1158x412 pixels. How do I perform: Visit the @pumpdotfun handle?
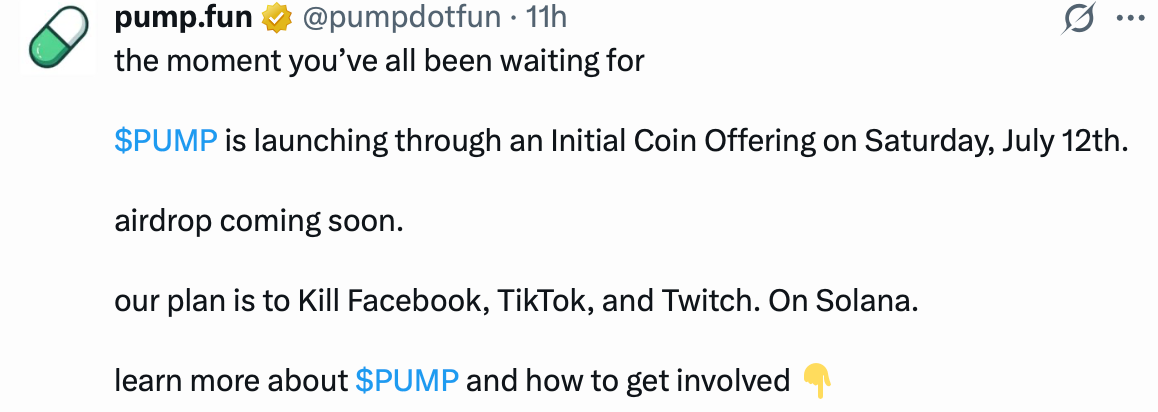402,18
